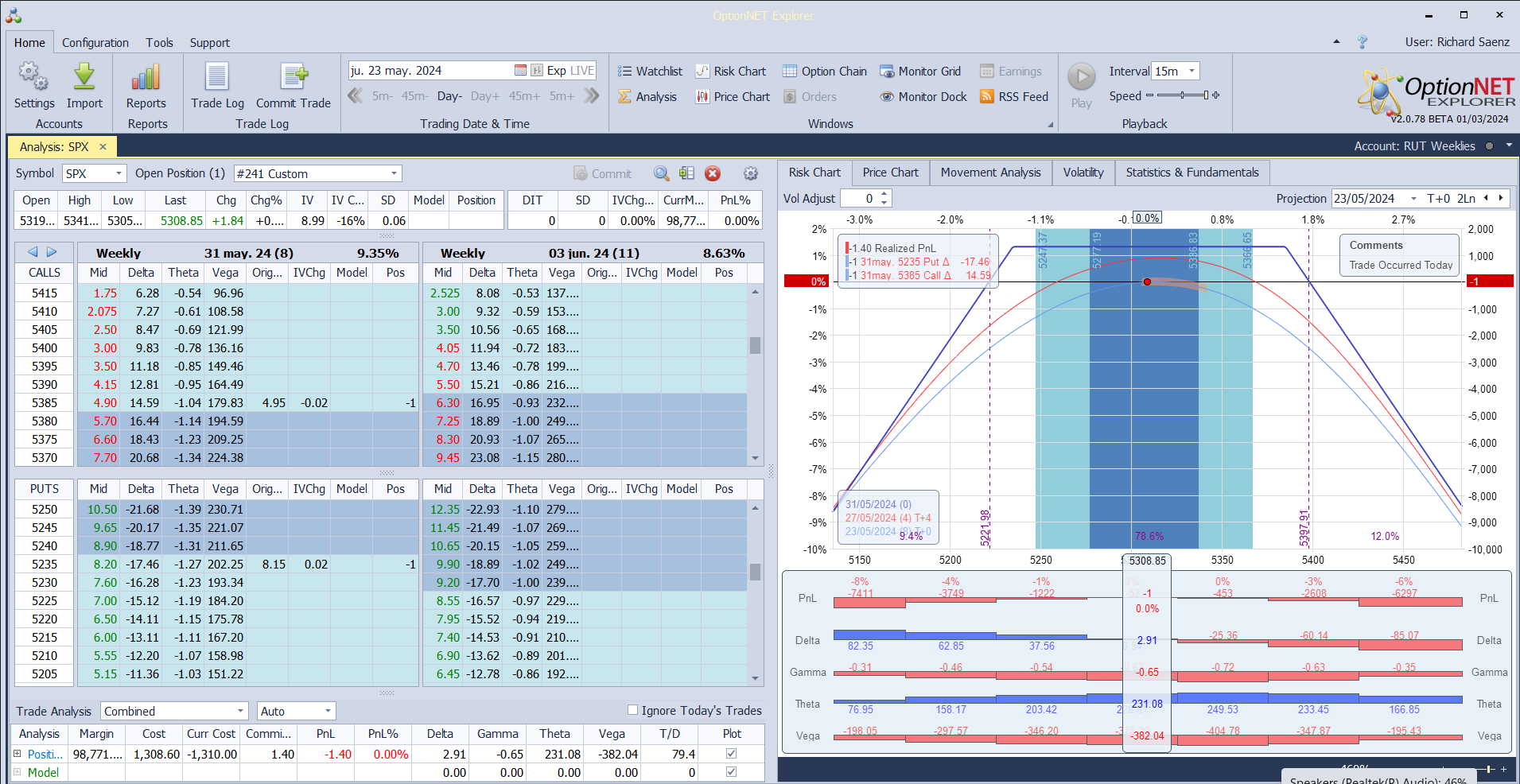The image size is (1520, 784).
Task: Open the Configuration menu tab
Action: (x=95, y=43)
